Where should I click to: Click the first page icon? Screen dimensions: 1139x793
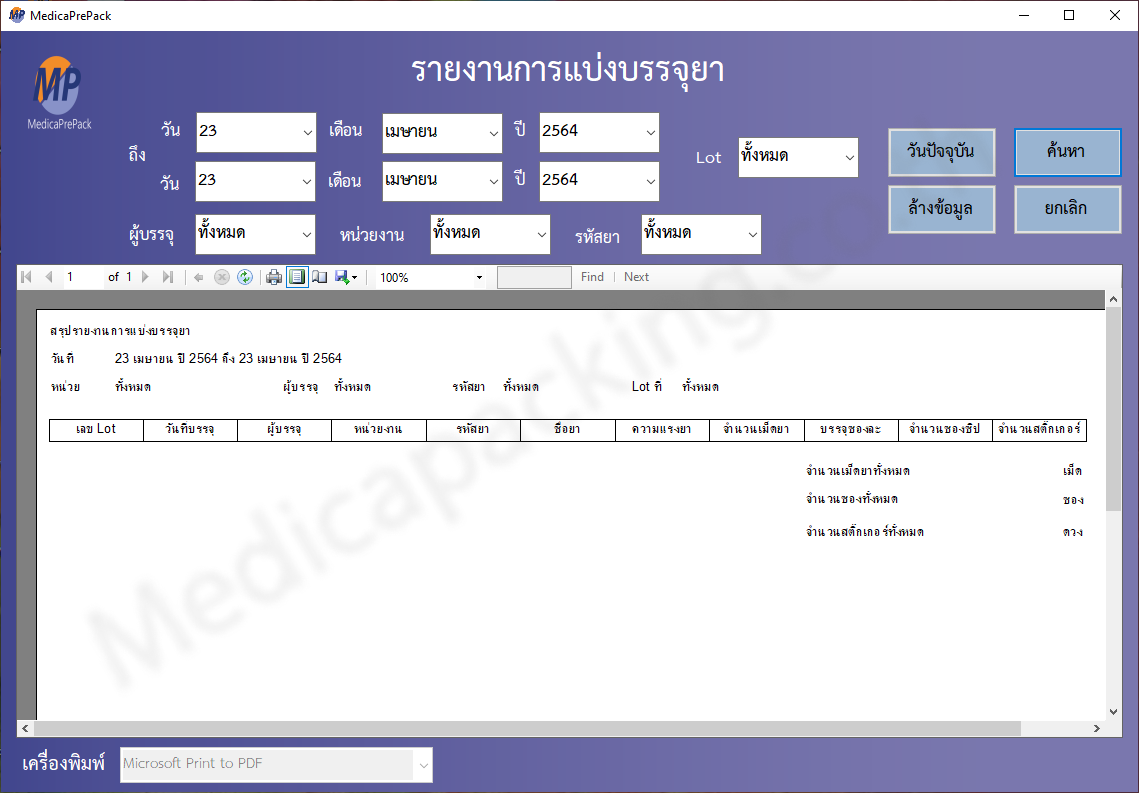click(x=26, y=277)
